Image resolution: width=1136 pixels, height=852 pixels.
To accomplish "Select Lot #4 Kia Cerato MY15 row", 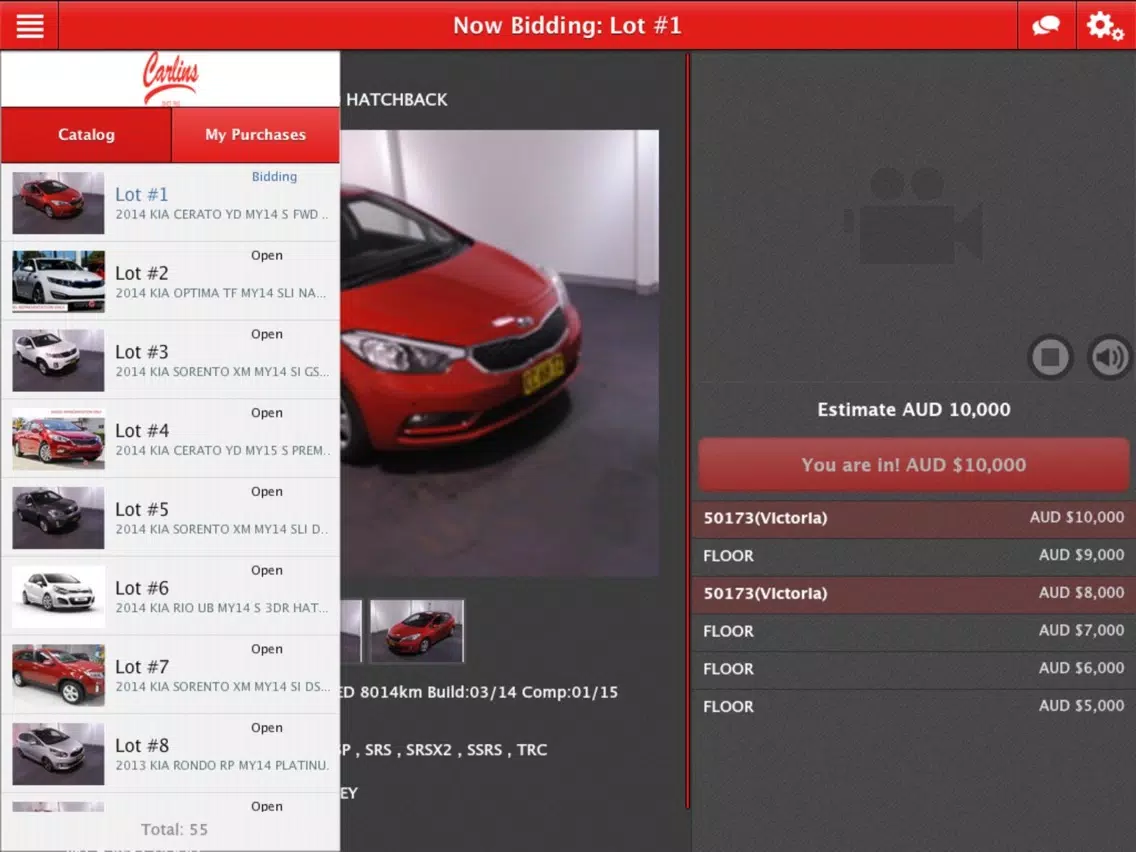I will (170, 438).
